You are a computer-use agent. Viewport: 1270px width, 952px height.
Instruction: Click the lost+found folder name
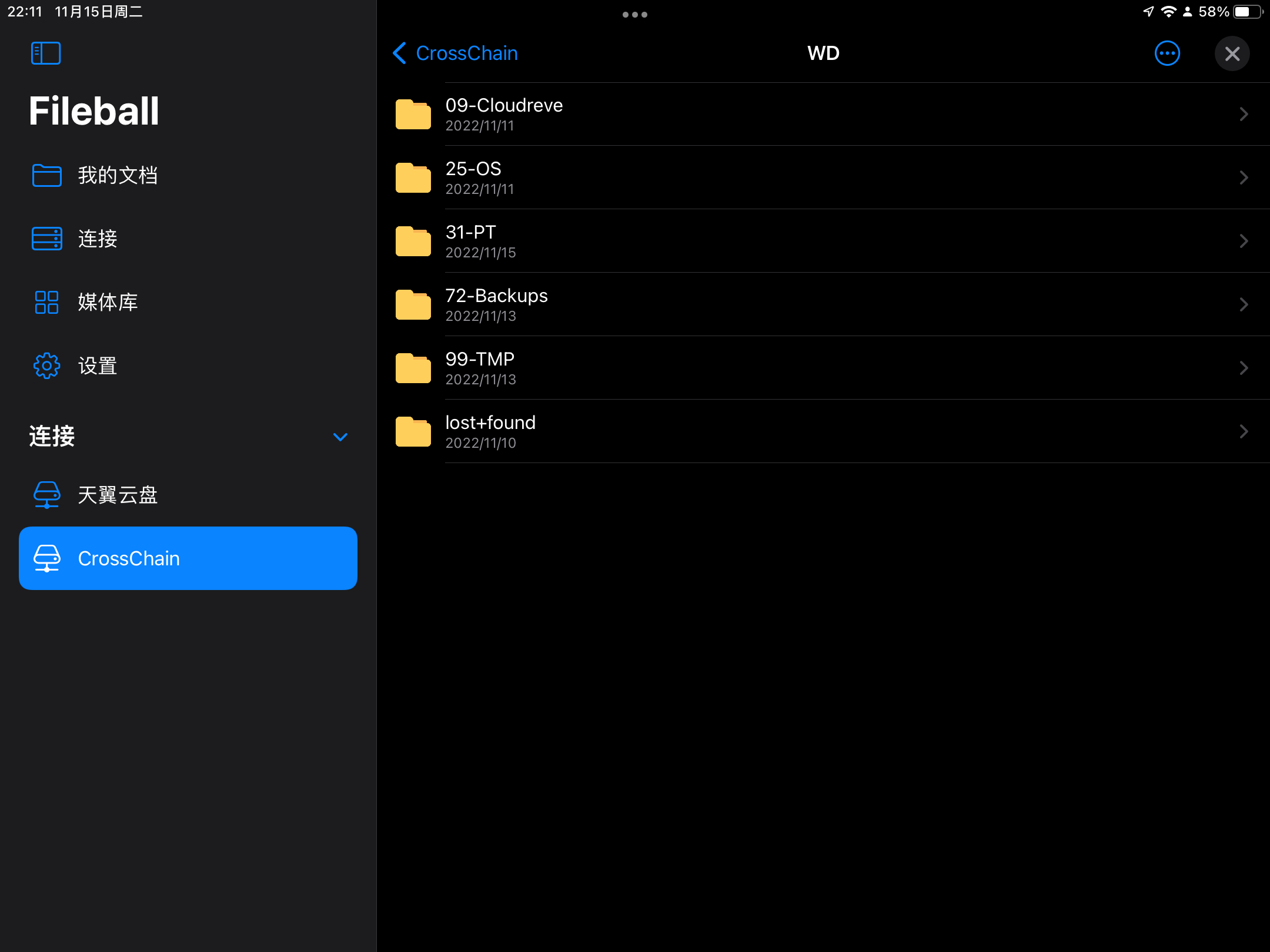click(x=490, y=423)
